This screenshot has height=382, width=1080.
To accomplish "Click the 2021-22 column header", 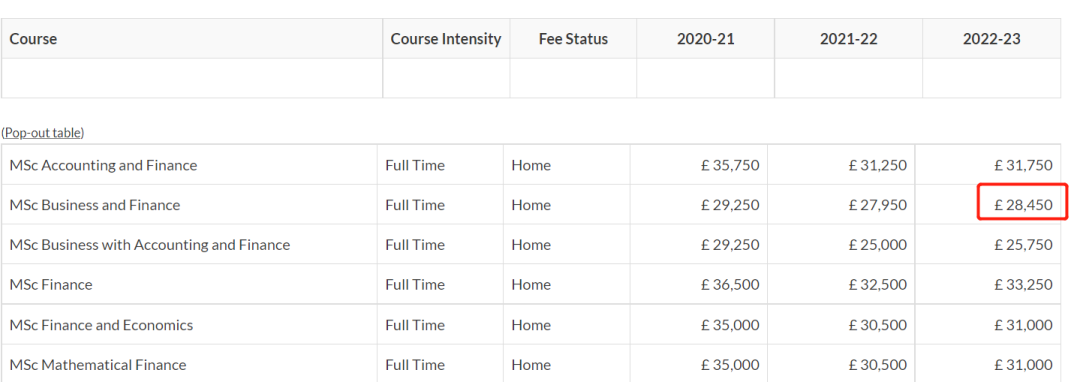I will coord(849,39).
